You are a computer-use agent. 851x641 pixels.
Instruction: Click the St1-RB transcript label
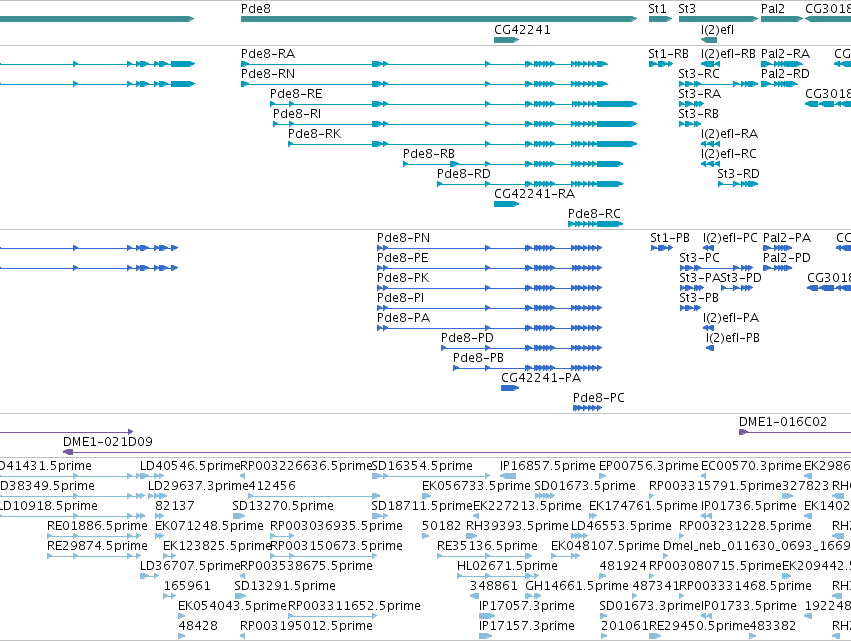pyautogui.click(x=669, y=54)
